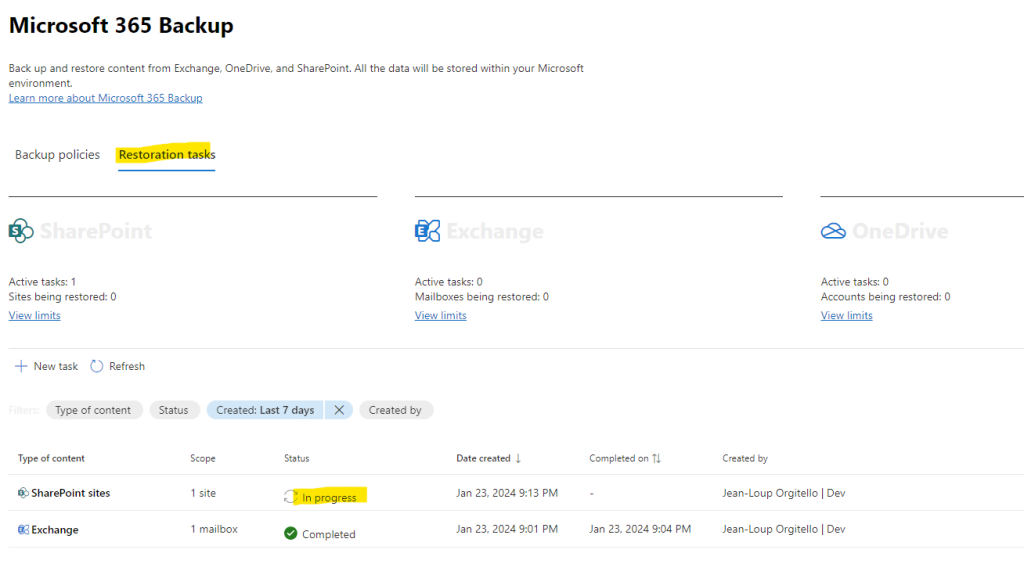1024x571 pixels.
Task: Click the Exchange logo icon
Action: tap(427, 231)
